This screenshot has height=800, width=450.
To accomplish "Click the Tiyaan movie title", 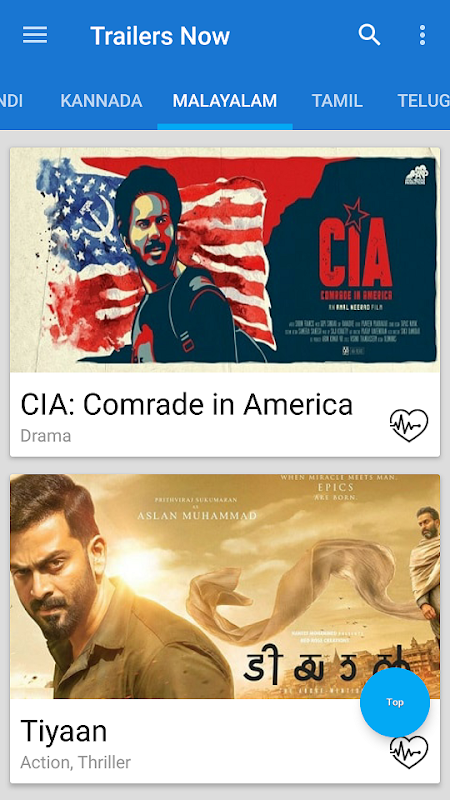I will click(63, 732).
